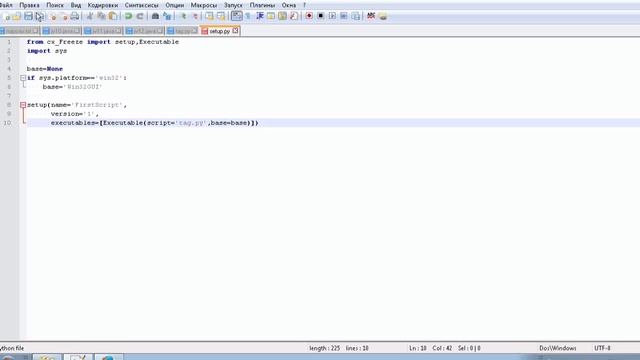Toggle the Word wrap toolbar button
The image size is (640, 360).
pos(236,16)
